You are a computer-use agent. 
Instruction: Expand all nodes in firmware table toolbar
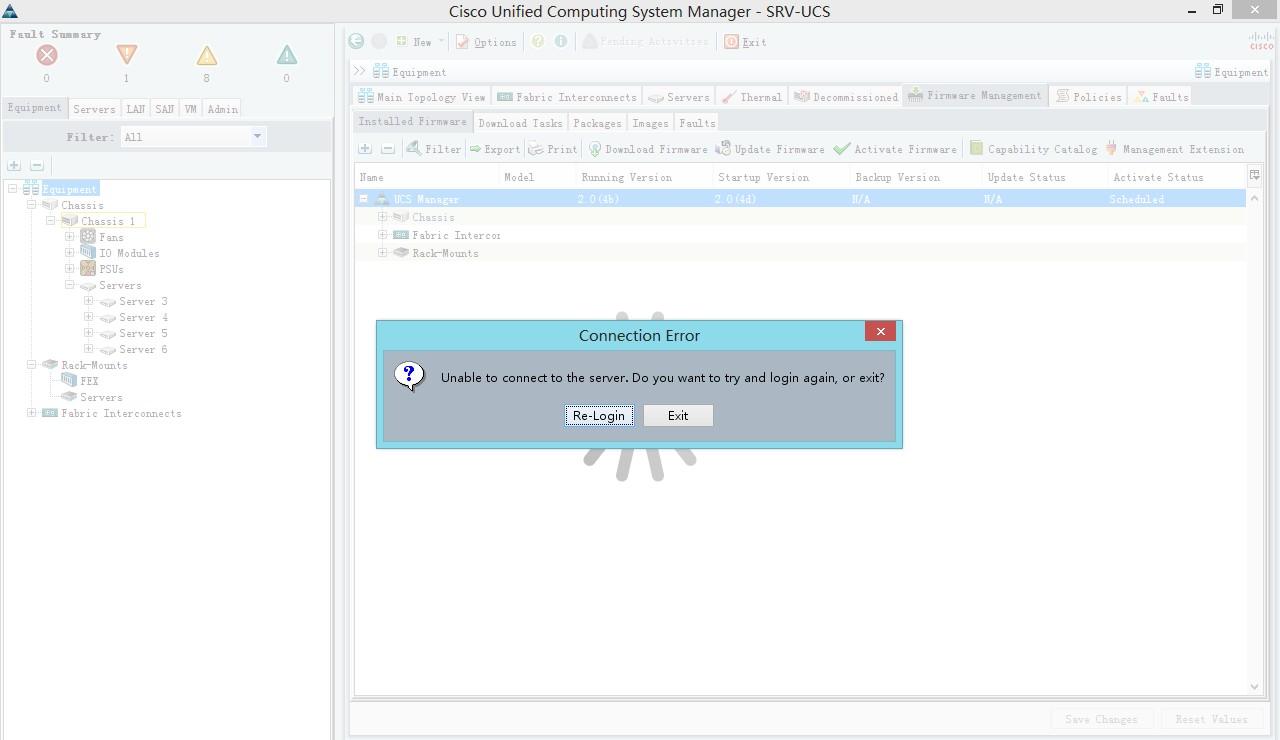(365, 149)
